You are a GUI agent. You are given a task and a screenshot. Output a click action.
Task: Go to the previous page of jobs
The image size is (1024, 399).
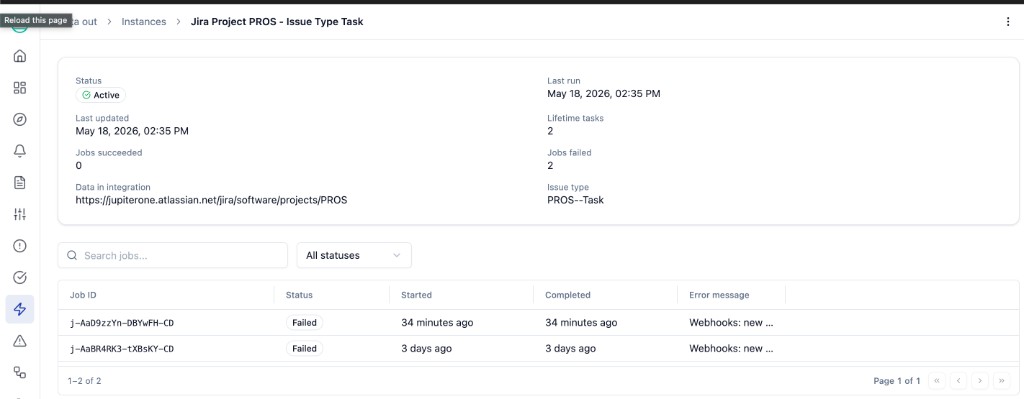[958, 380]
